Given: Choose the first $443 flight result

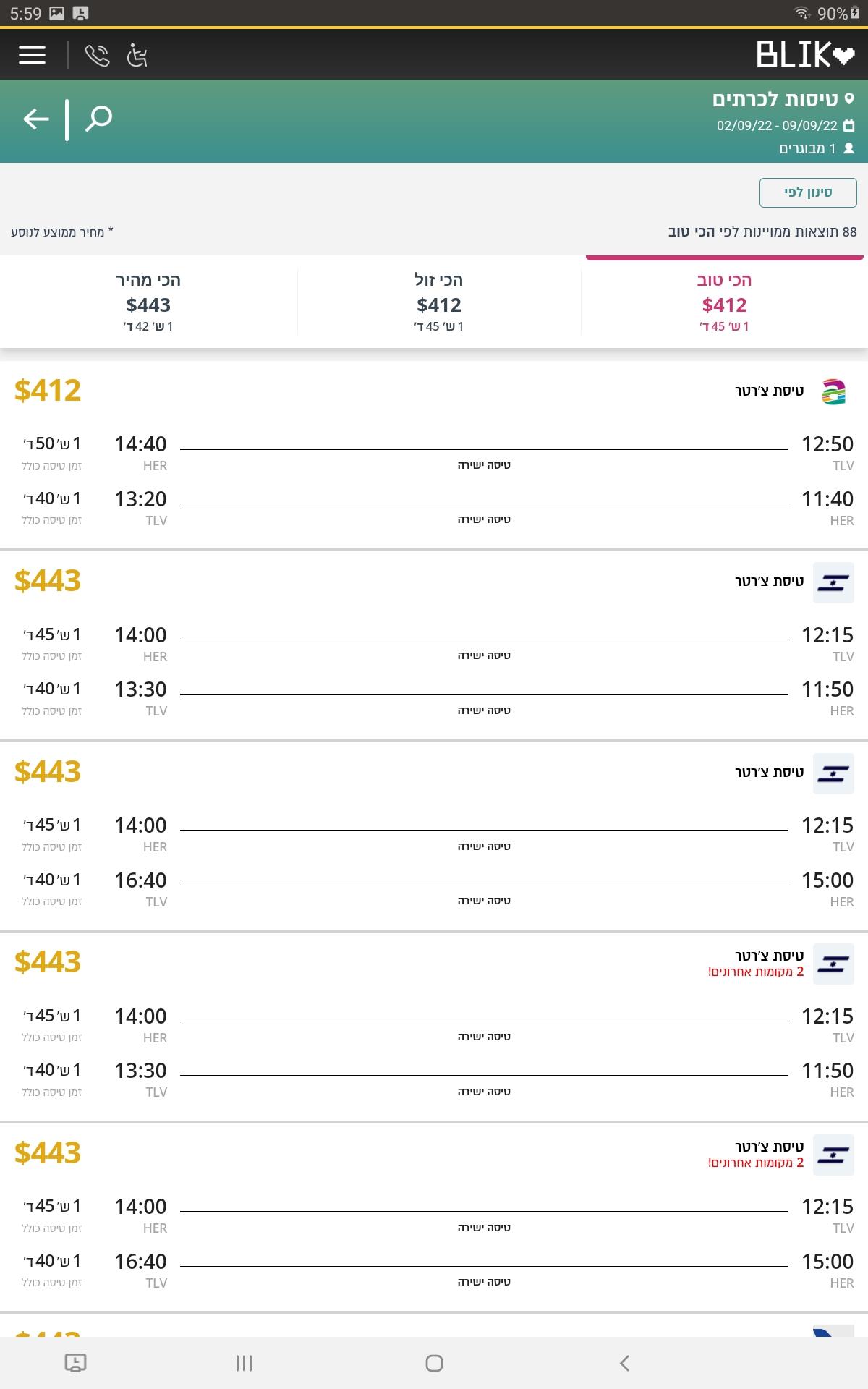Looking at the screenshot, I should point(434,646).
